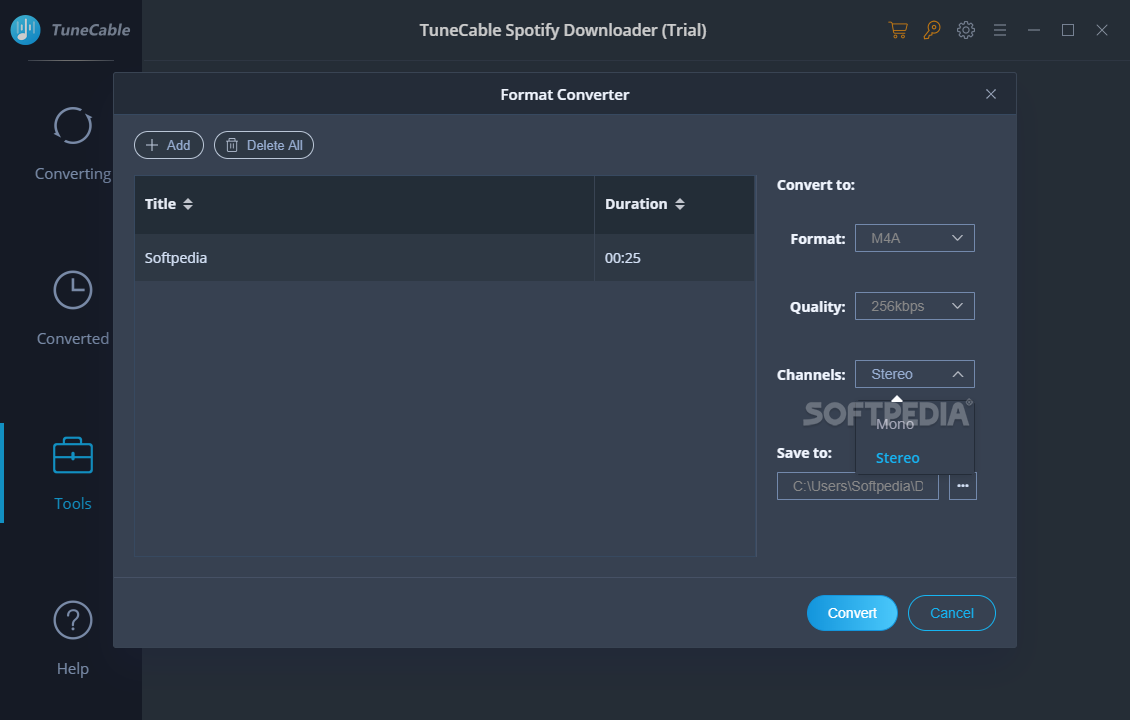Go to the Converting section
Screen dimensions: 1130x720
(x=73, y=144)
